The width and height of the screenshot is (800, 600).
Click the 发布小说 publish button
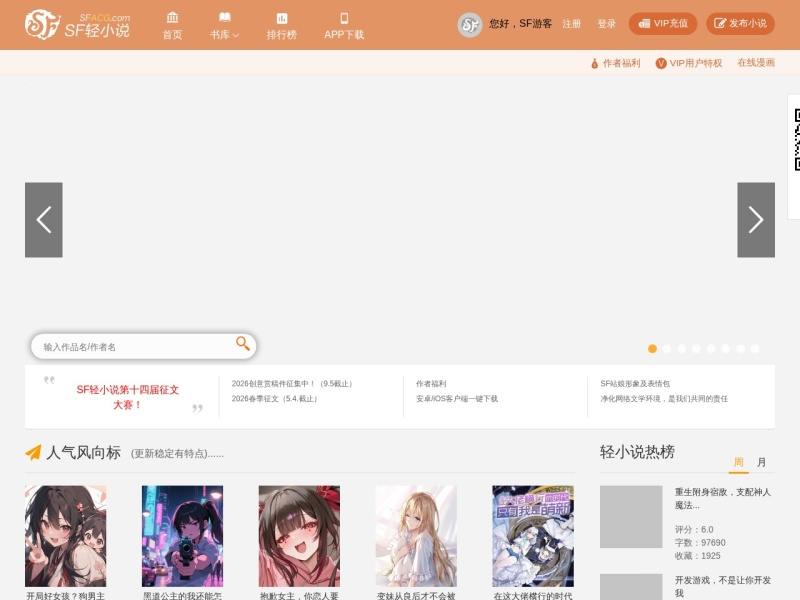(740, 23)
